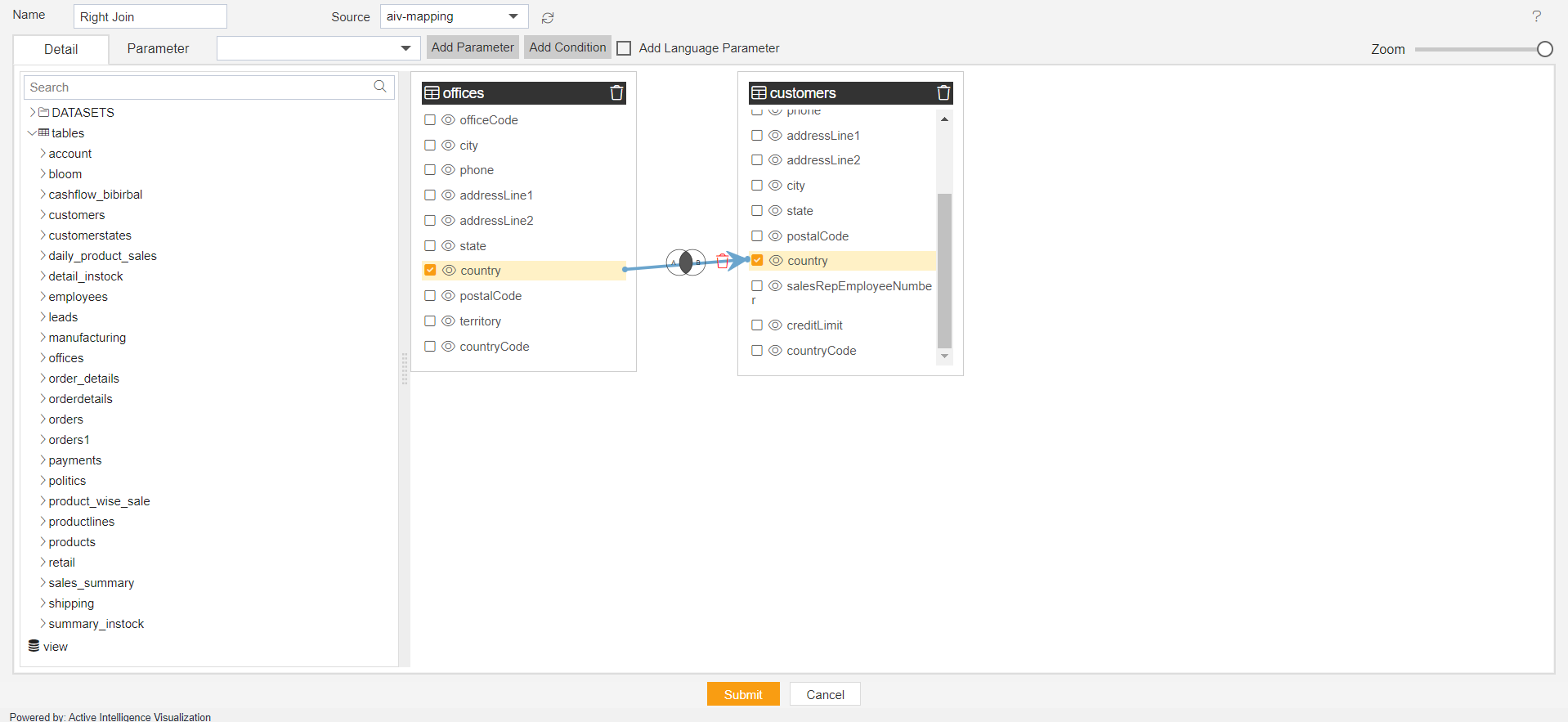
Task: Toggle eye icon for creditLimit
Action: (775, 325)
